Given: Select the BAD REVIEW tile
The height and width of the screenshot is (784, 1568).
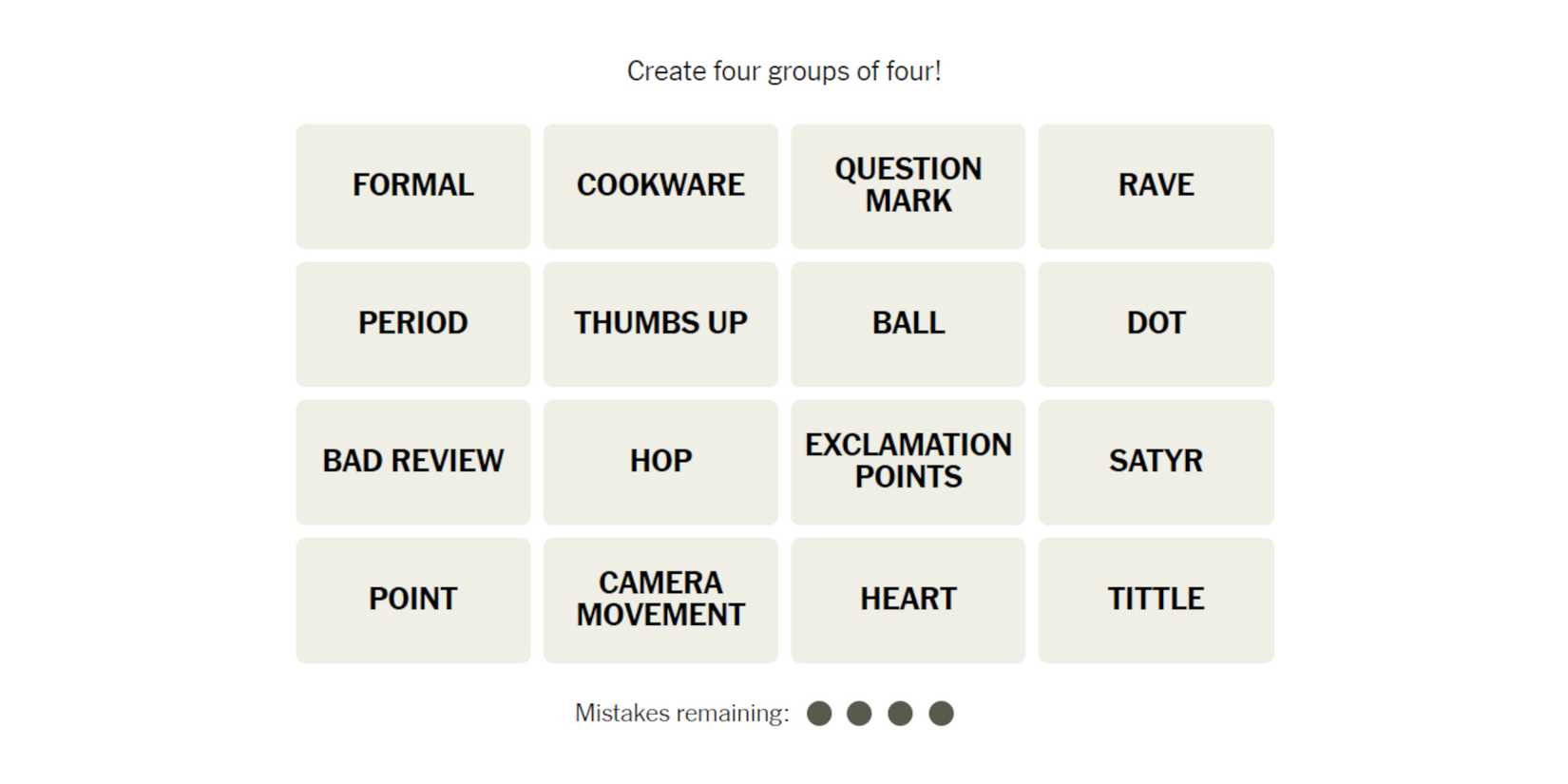Looking at the screenshot, I should point(412,462).
